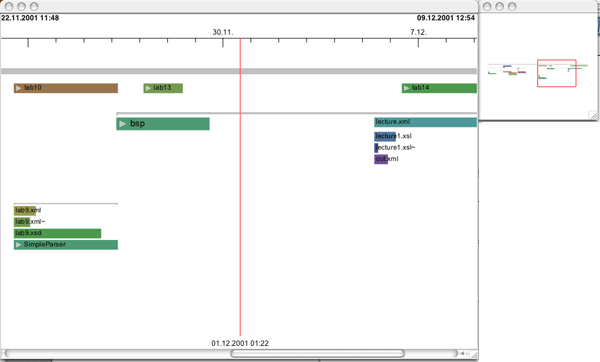The image size is (600, 362).
Task: Click the 01.12.2001 01:22 cursor label
Action: pos(240,343)
